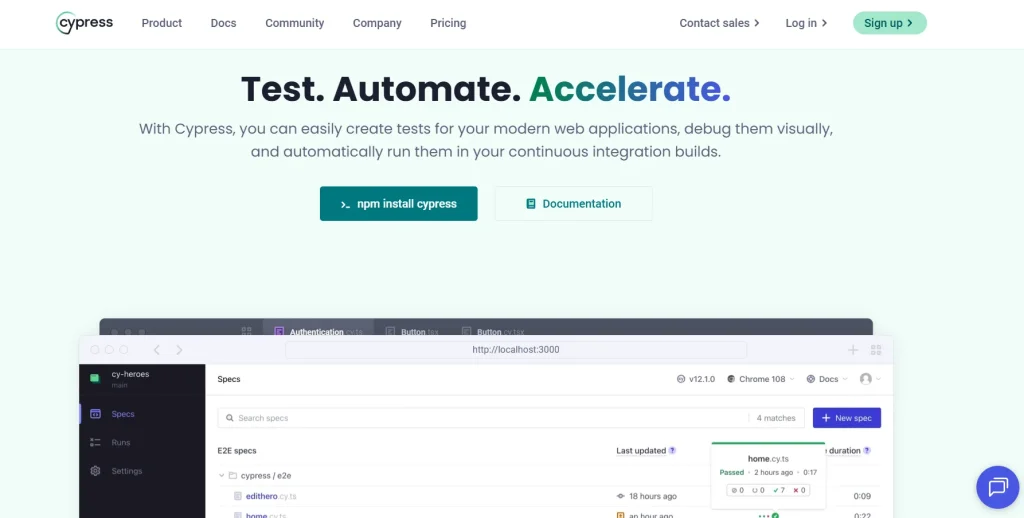Click Contact sales link
Image resolution: width=1024 pixels, height=518 pixels.
coord(720,23)
